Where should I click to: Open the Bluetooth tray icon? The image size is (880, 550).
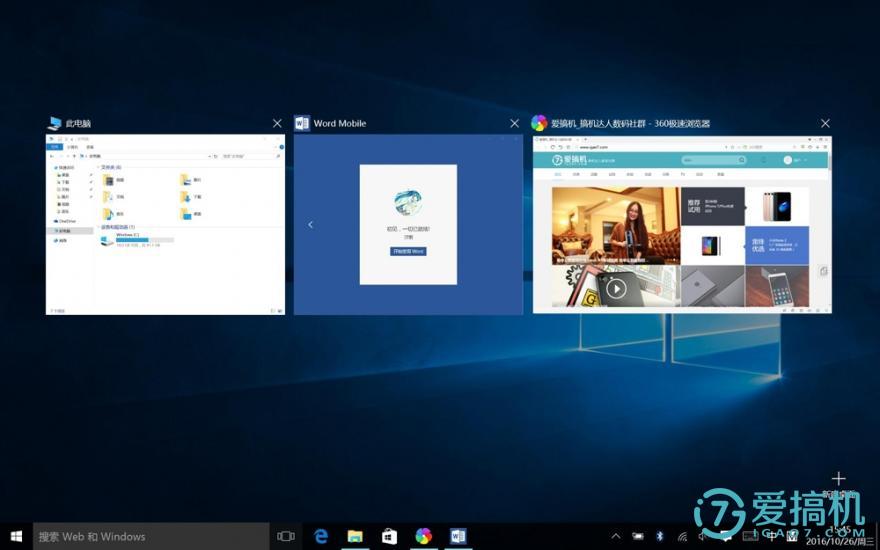pos(660,537)
